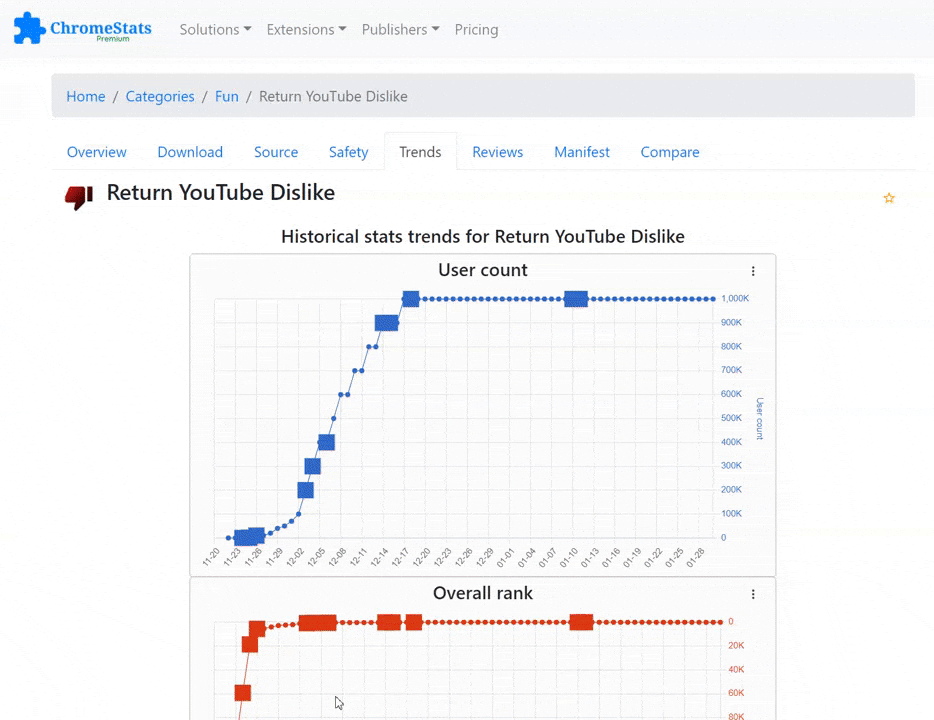
Task: Switch to the Safety tab
Action: coord(348,152)
